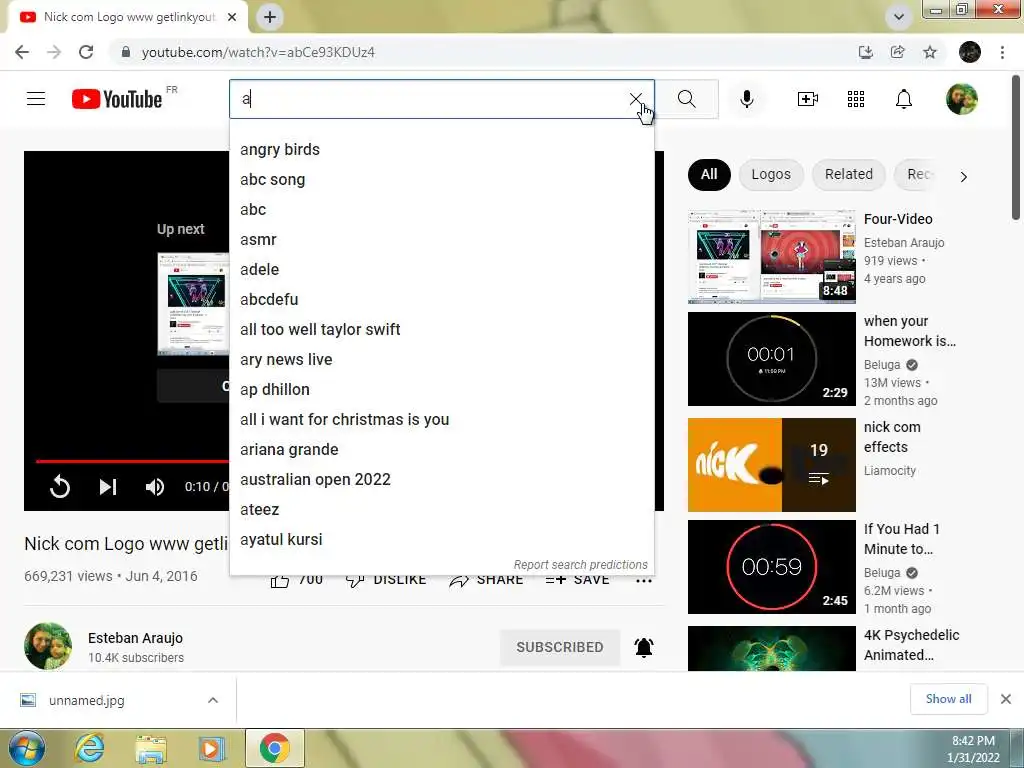Image resolution: width=1024 pixels, height=768 pixels.
Task: Open the Create video camera icon
Action: 808,99
